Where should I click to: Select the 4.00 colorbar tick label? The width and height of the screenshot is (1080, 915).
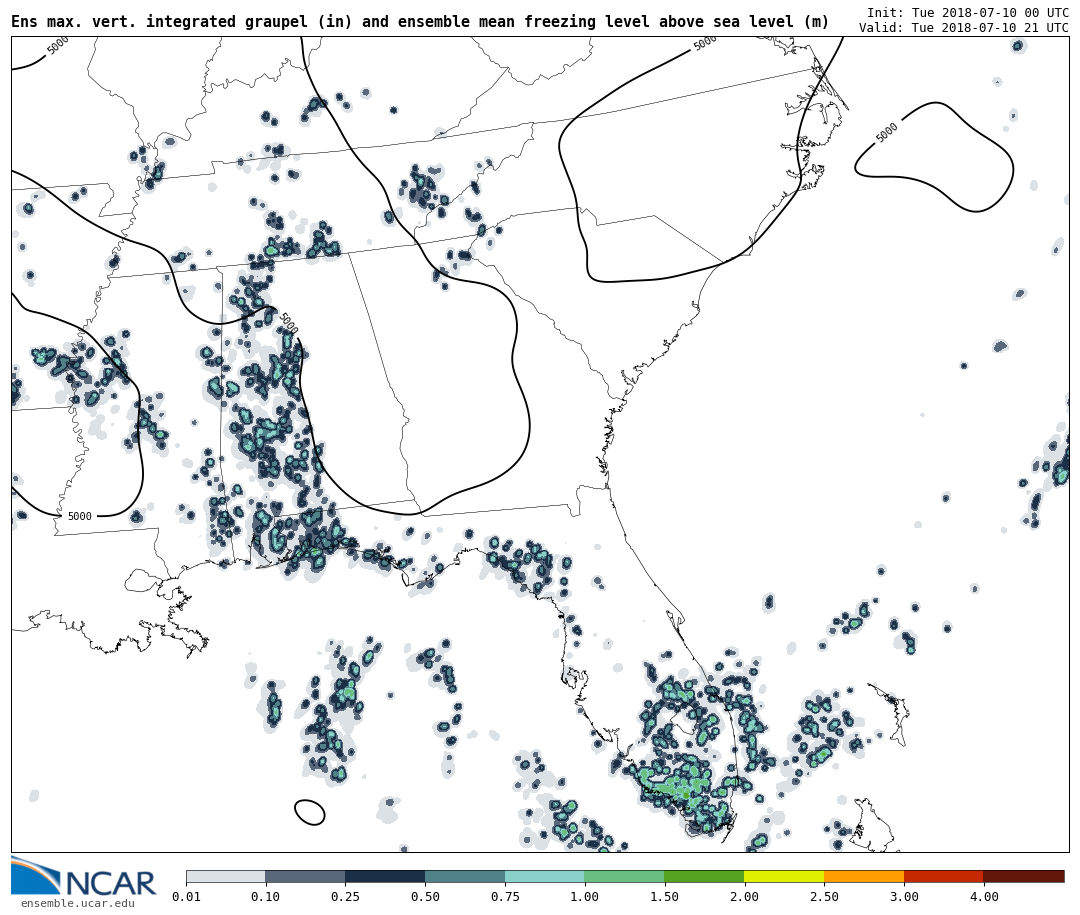click(x=983, y=897)
